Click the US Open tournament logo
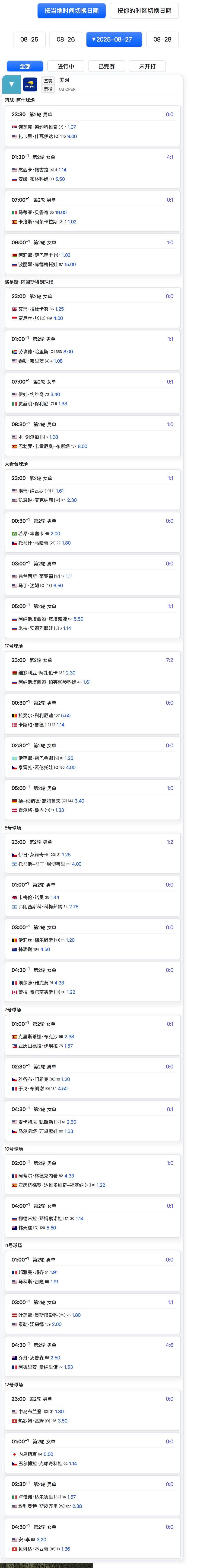Image resolution: width=197 pixels, height=1568 pixels. pos(30,85)
